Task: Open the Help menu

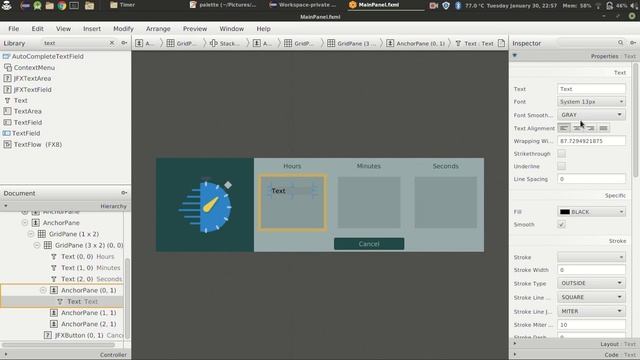Action: pos(263,29)
